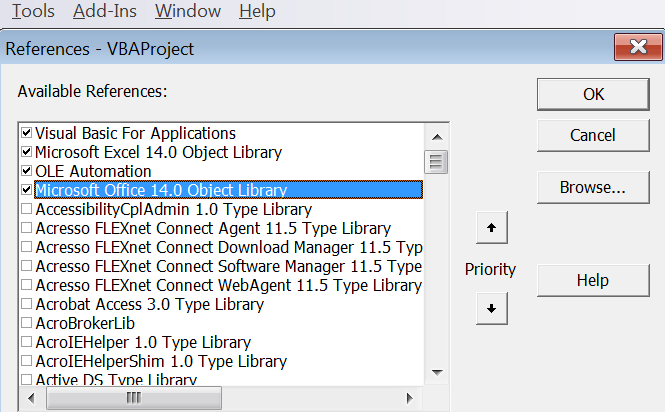Viewport: 665px width, 412px height.
Task: Check AccessibilityCplAdmin 1.0 Type Library box
Action: click(x=26, y=209)
